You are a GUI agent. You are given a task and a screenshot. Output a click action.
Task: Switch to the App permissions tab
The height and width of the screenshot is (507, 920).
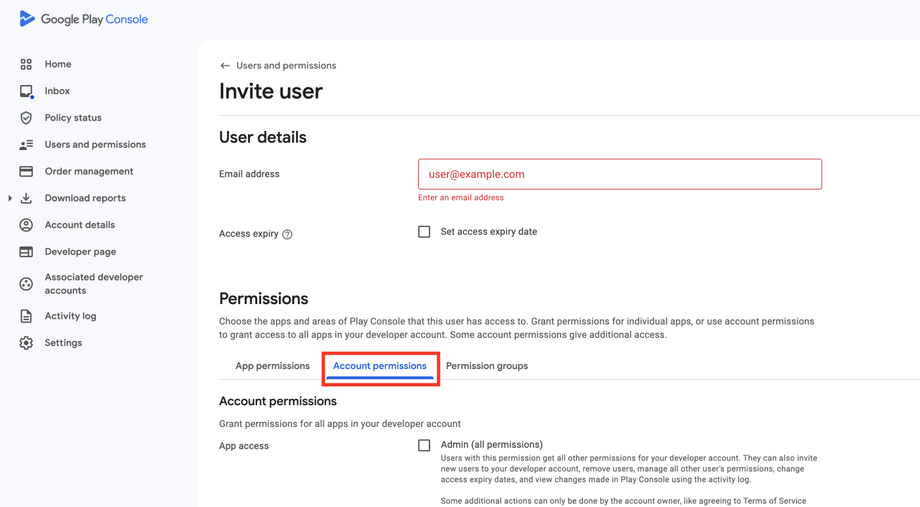pyautogui.click(x=272, y=366)
